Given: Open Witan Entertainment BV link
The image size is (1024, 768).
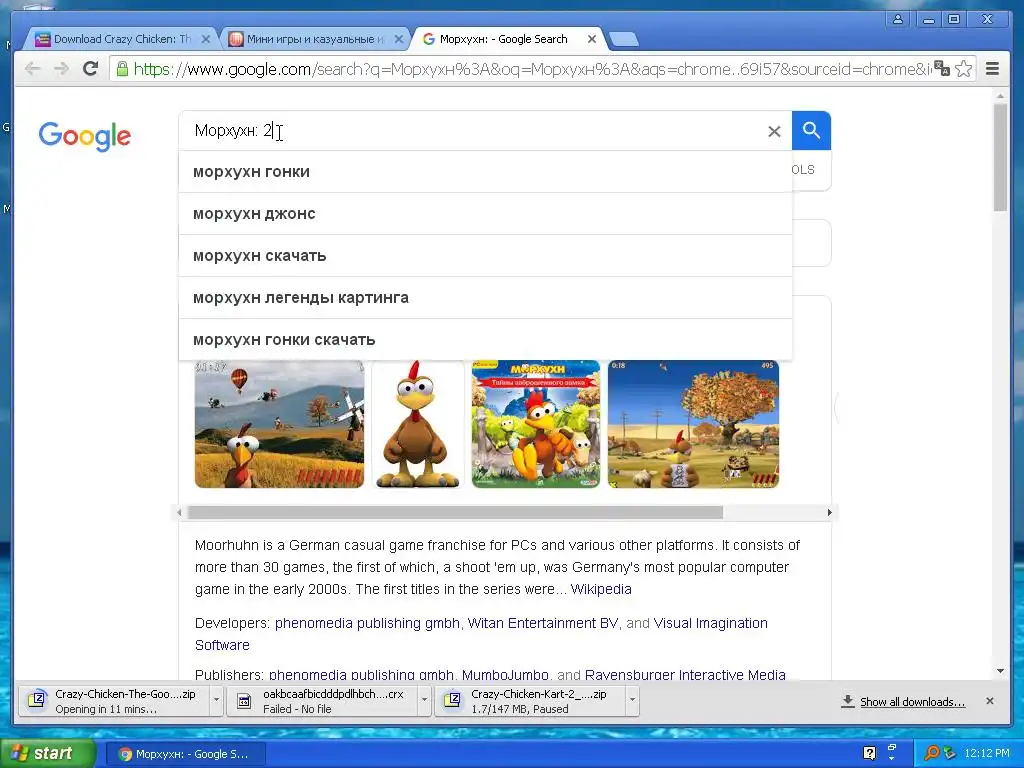Looking at the screenshot, I should tap(543, 623).
